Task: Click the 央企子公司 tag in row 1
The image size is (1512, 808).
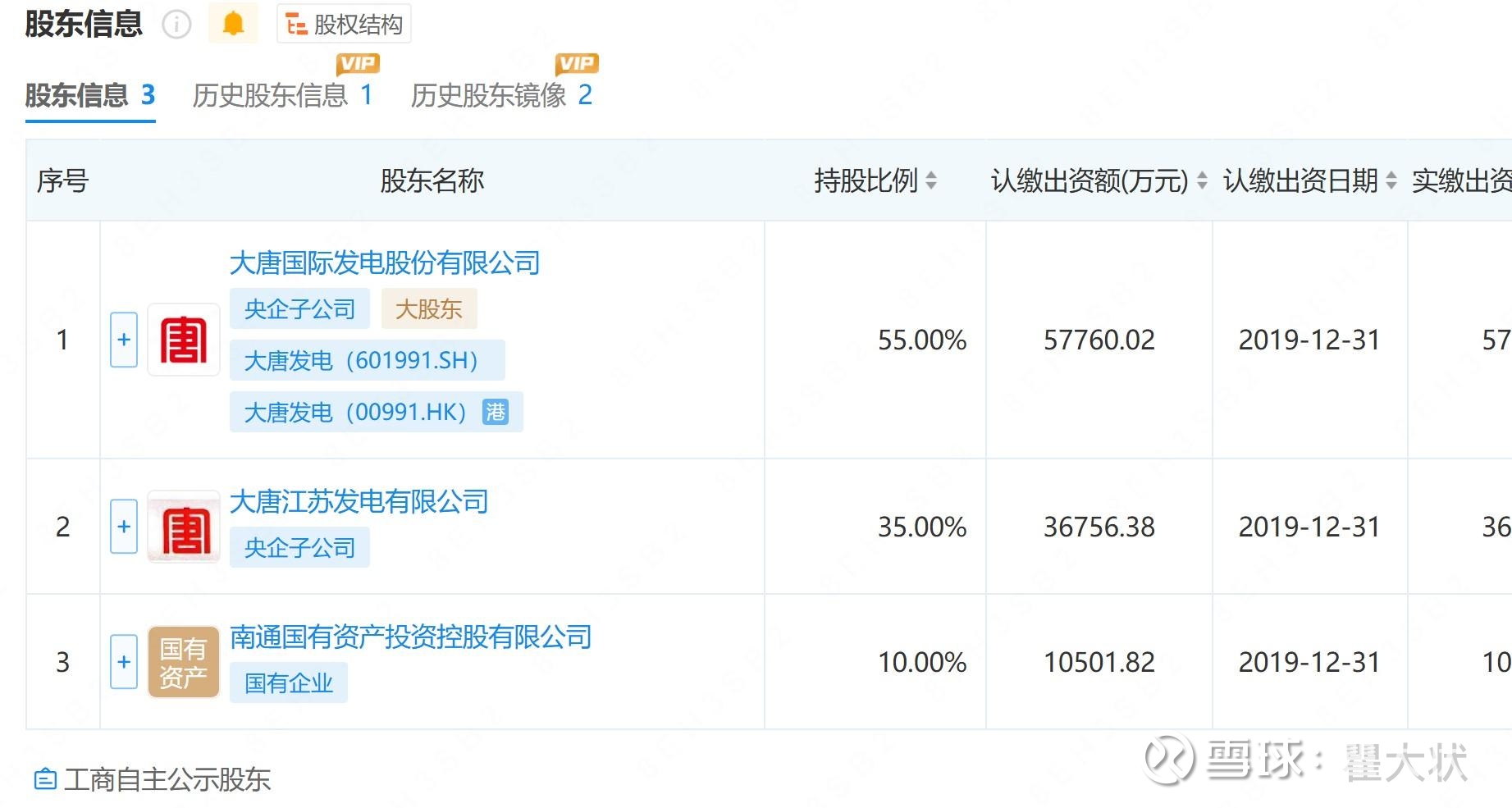Action: 299,309
